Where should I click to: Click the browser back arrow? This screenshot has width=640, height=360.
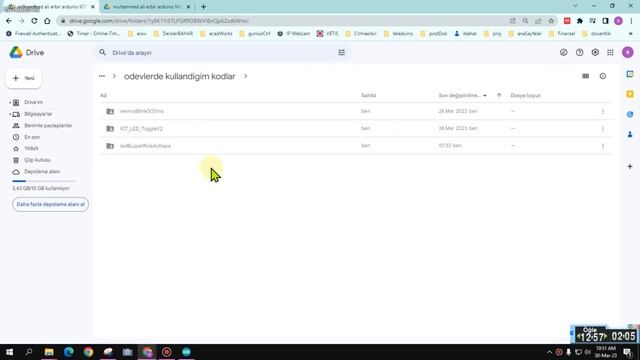point(9,21)
